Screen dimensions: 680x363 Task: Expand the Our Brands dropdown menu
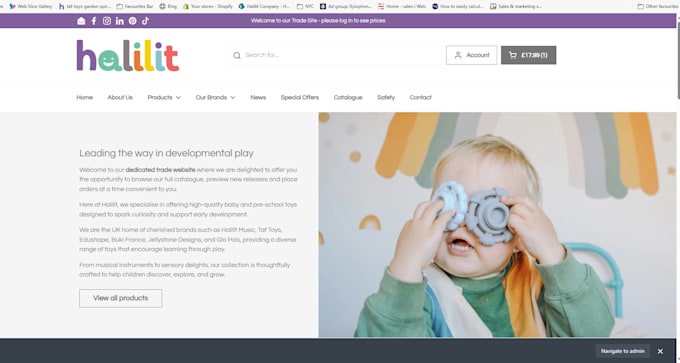pos(215,98)
